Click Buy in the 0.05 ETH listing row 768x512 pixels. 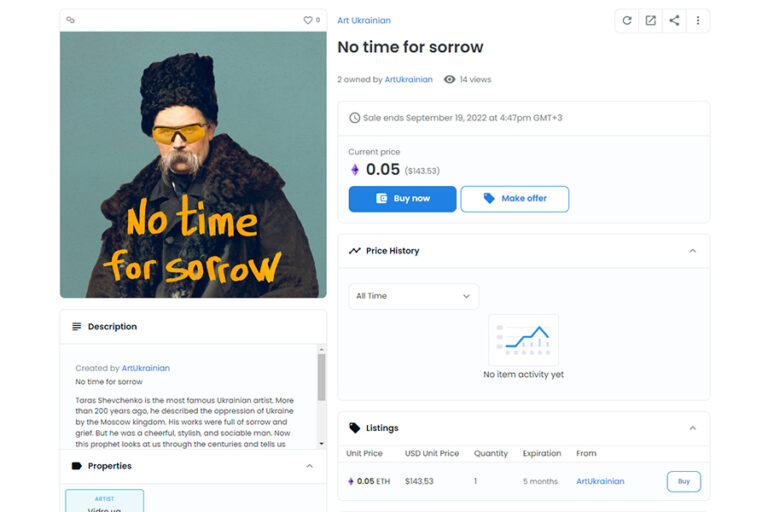pyautogui.click(x=684, y=482)
